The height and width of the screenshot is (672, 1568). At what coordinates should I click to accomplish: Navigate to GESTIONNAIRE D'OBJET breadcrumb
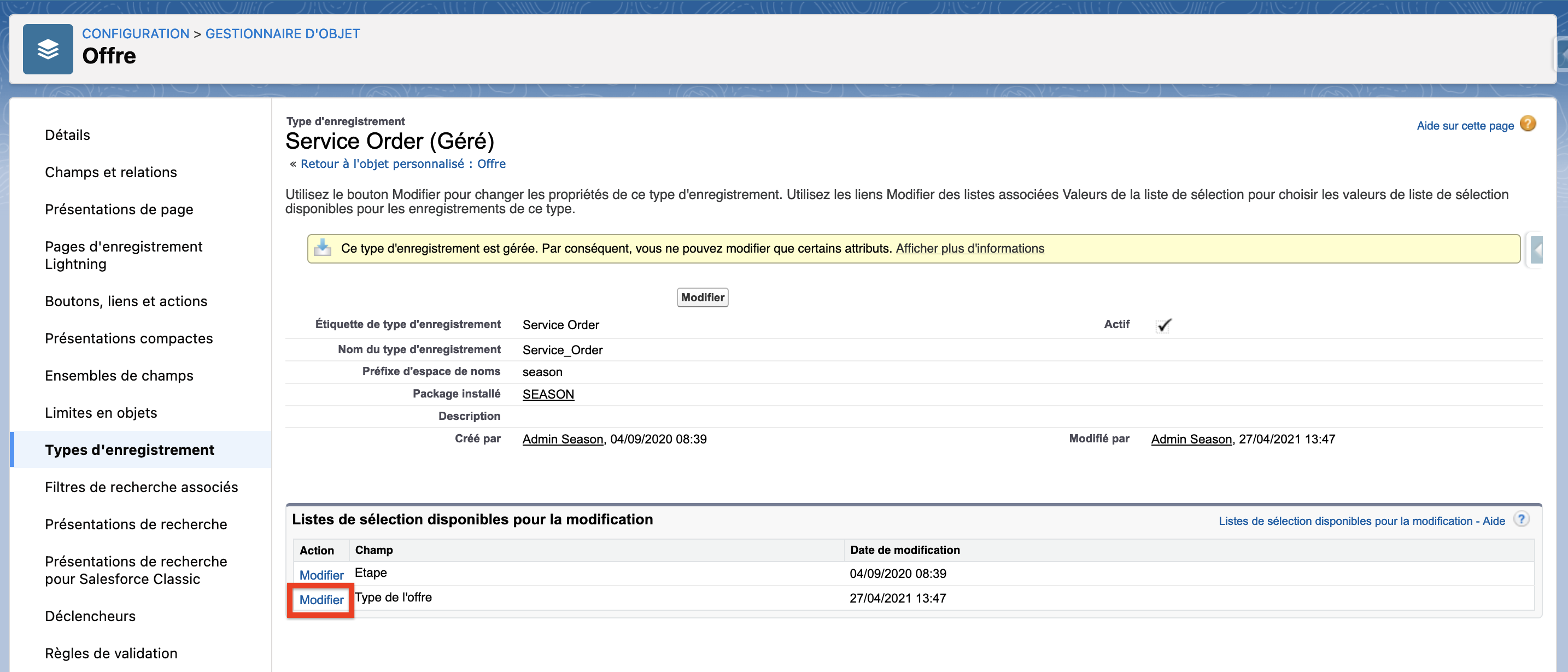pyautogui.click(x=283, y=33)
